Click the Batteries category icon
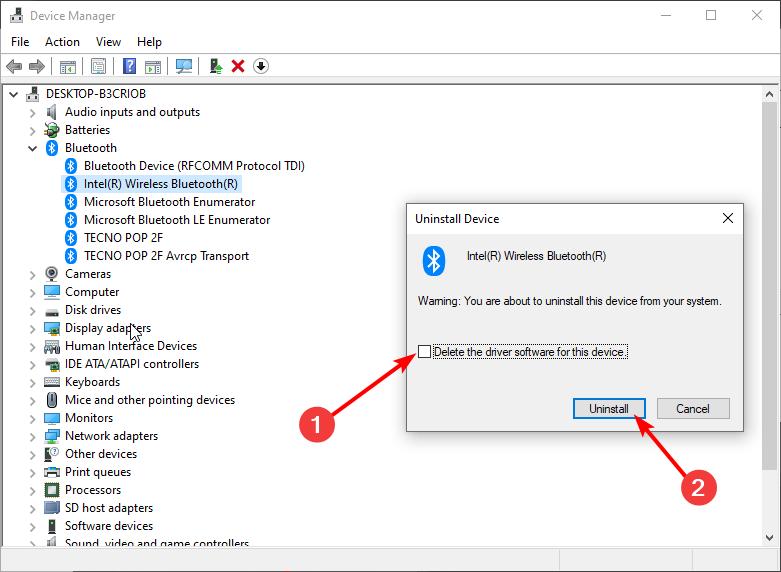 tap(52, 130)
